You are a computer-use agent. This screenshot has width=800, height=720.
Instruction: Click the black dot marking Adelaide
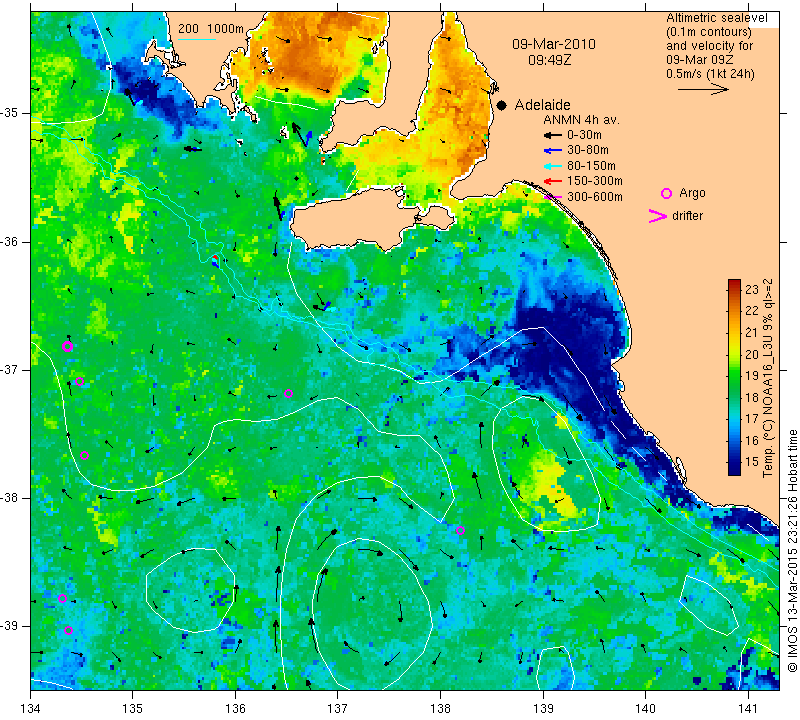click(x=502, y=105)
